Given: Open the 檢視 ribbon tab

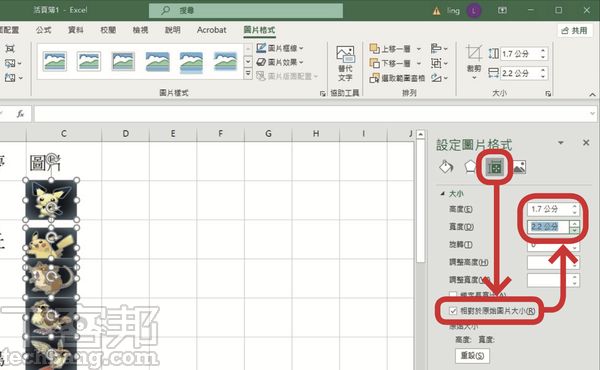Looking at the screenshot, I should (x=140, y=30).
